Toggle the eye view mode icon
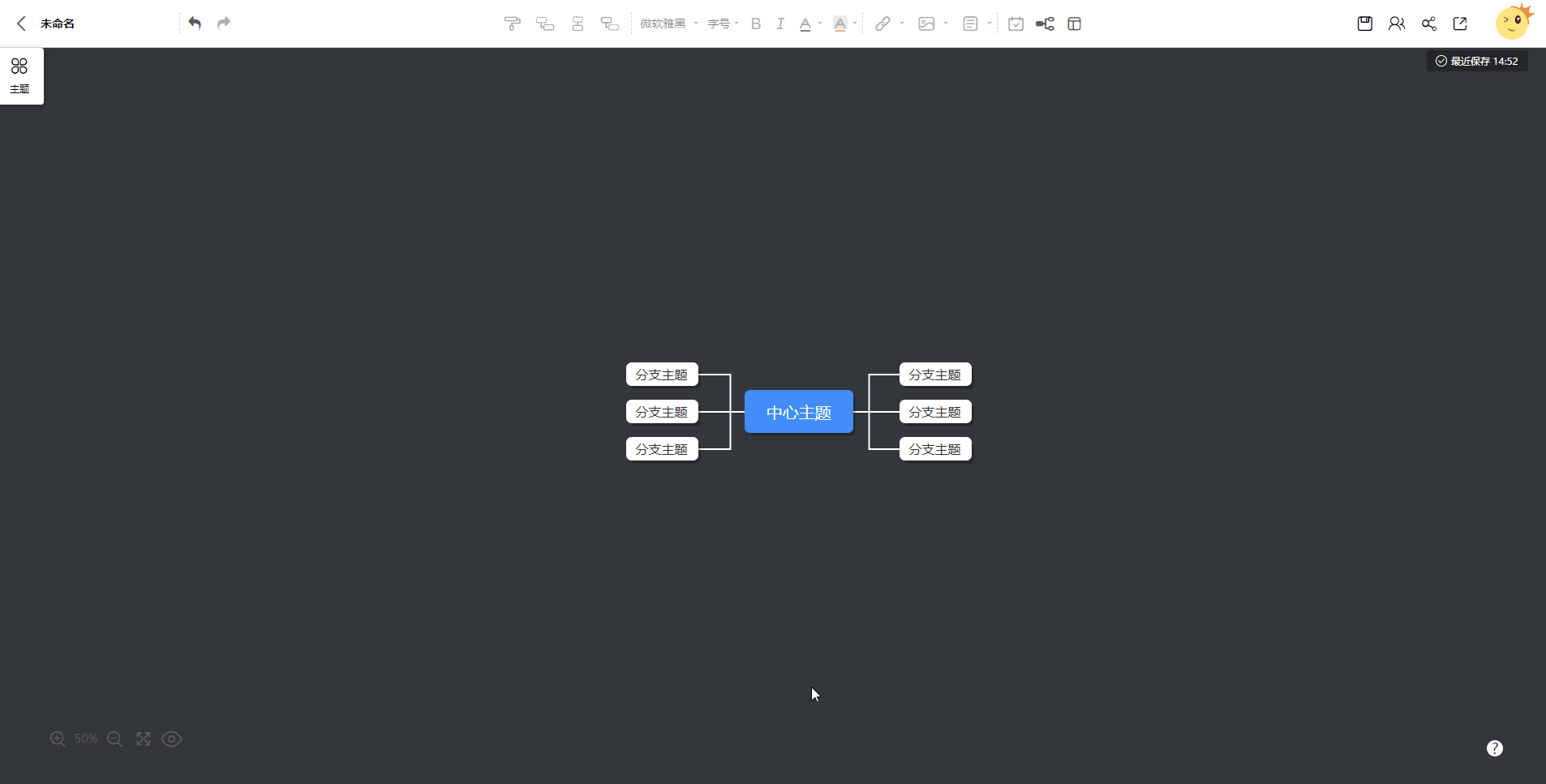This screenshot has width=1546, height=784. pos(171,739)
